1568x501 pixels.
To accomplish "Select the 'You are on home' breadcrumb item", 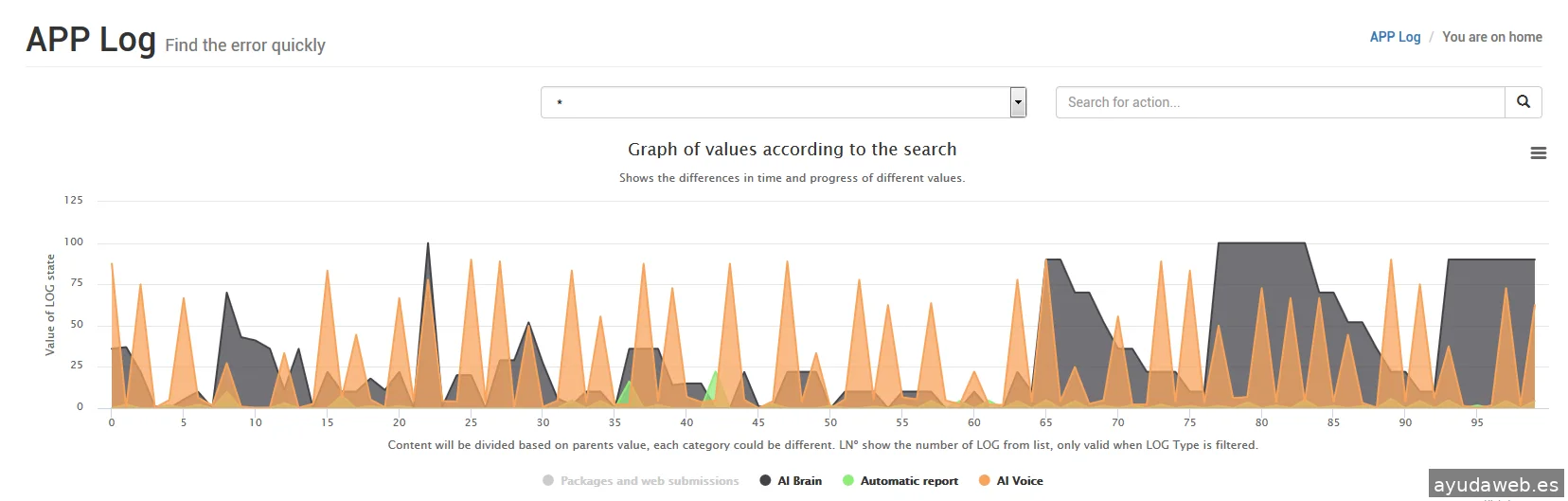I will coord(1491,37).
